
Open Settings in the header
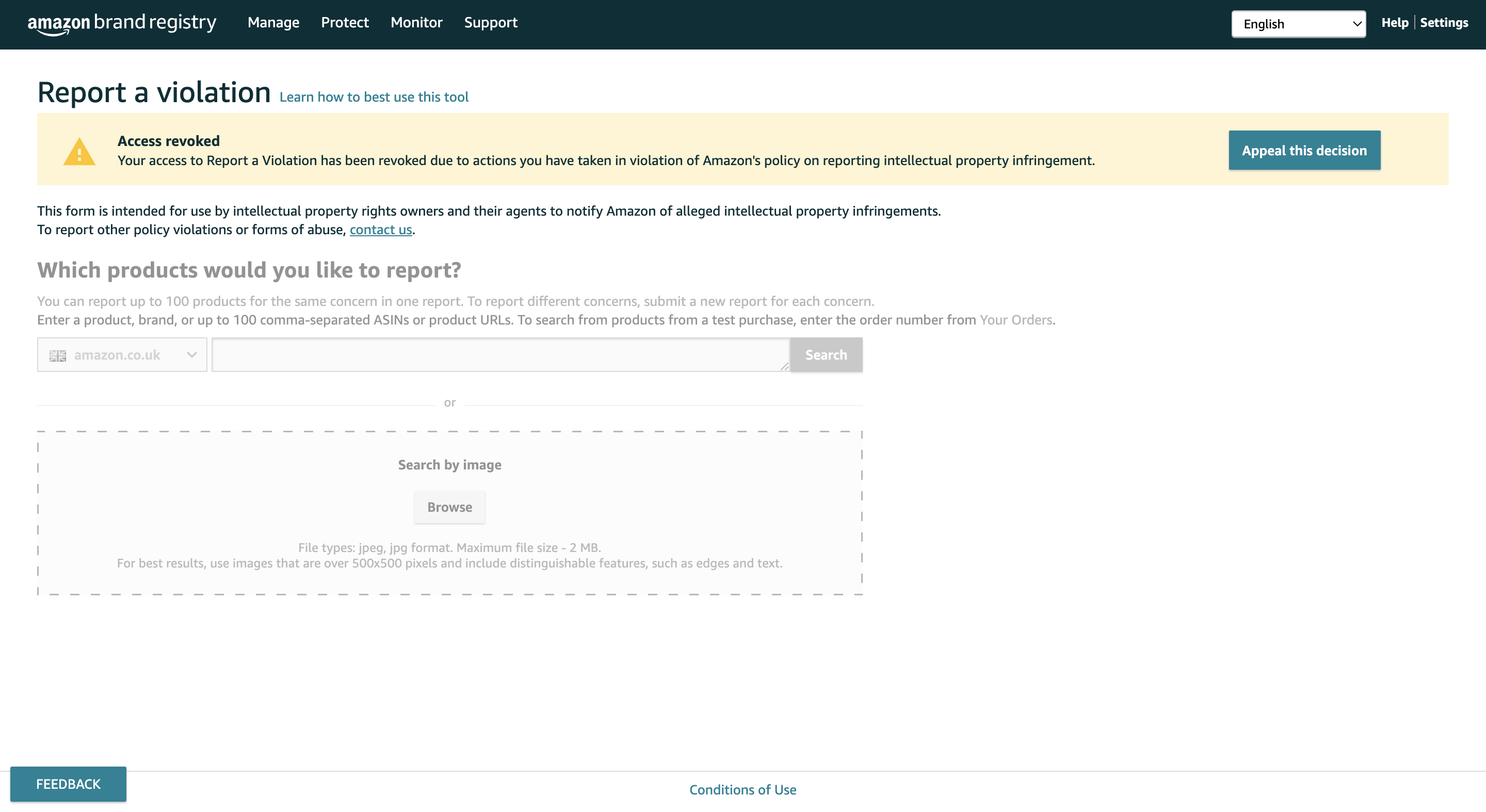(x=1444, y=23)
